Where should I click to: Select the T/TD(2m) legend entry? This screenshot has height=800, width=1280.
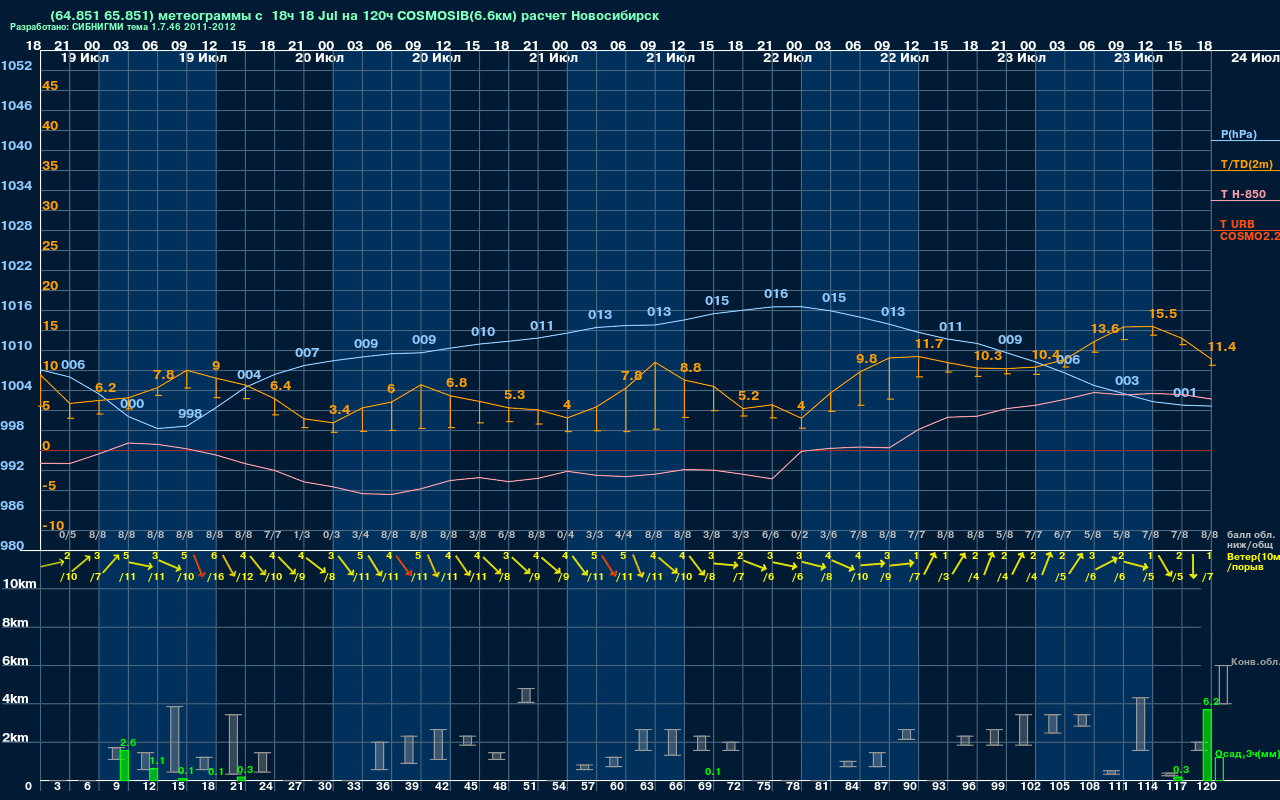[1246, 164]
